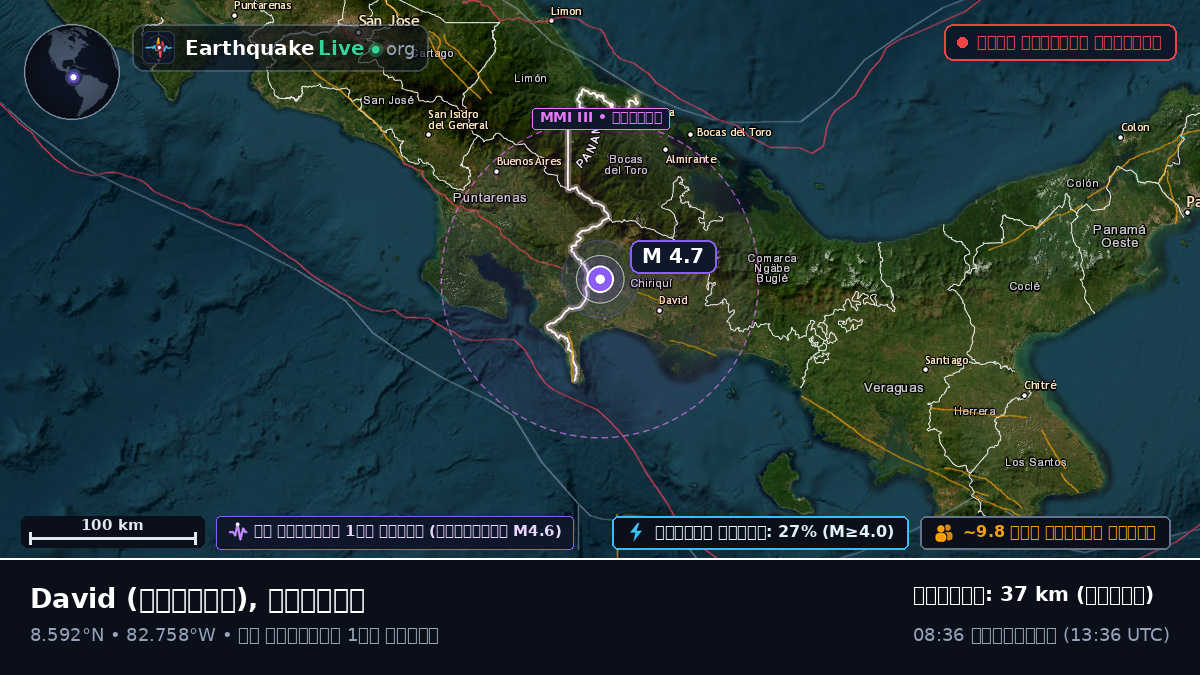Open the globe minimap thumbnail
Image resolution: width=1200 pixels, height=675 pixels.
coord(72,72)
